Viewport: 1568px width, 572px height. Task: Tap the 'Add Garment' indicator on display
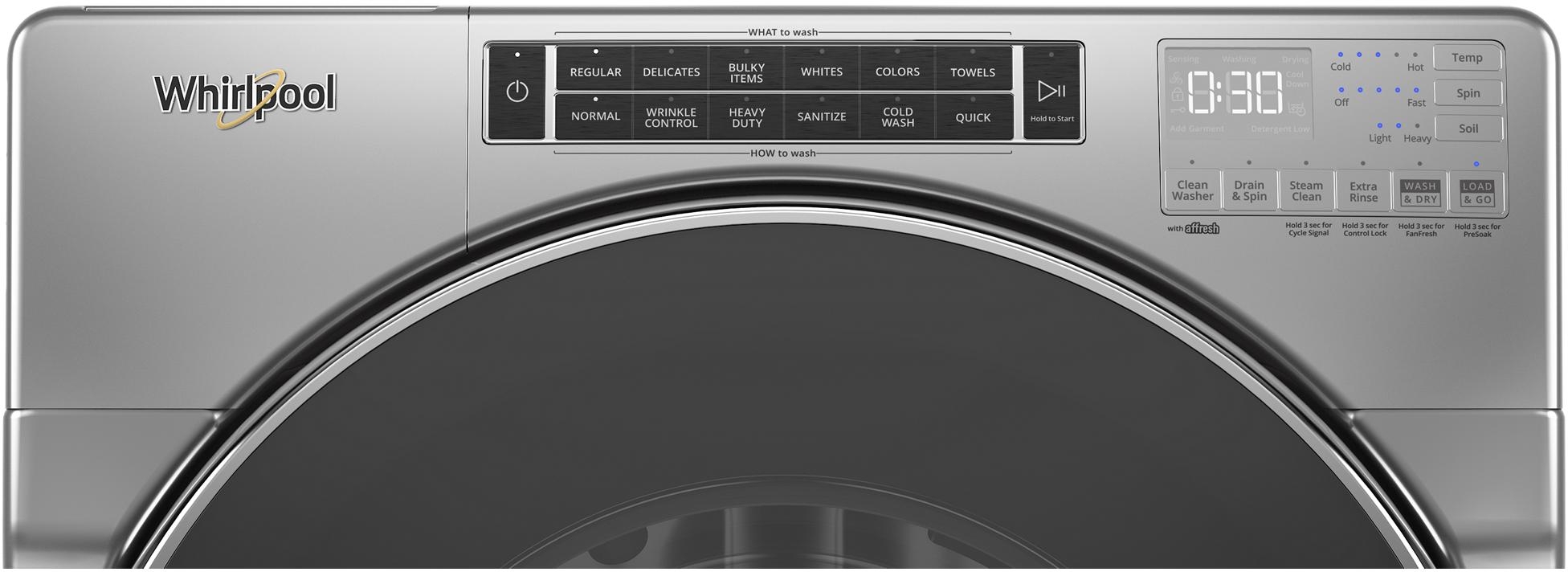coord(1197,129)
